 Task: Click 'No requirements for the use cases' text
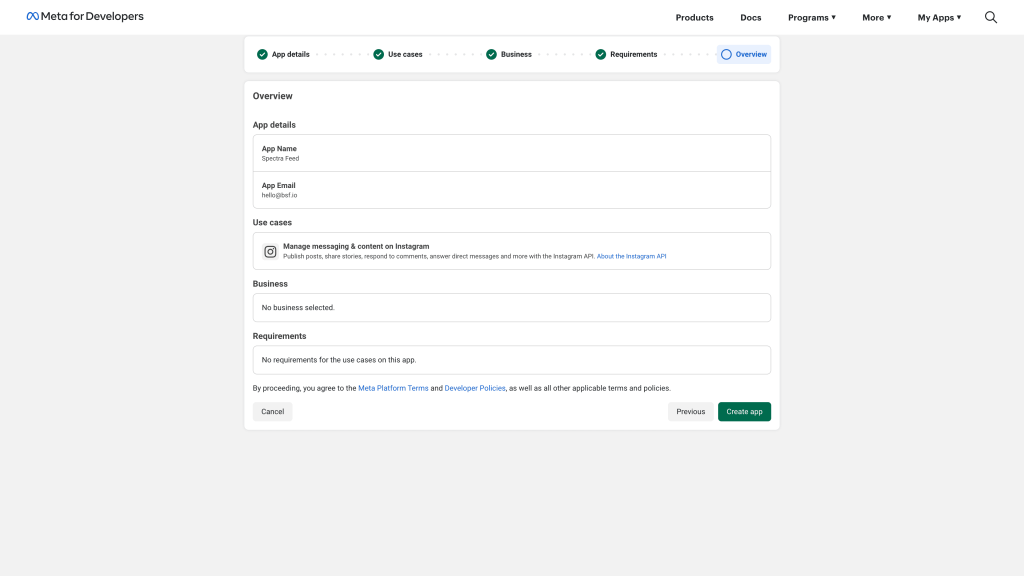click(338, 360)
